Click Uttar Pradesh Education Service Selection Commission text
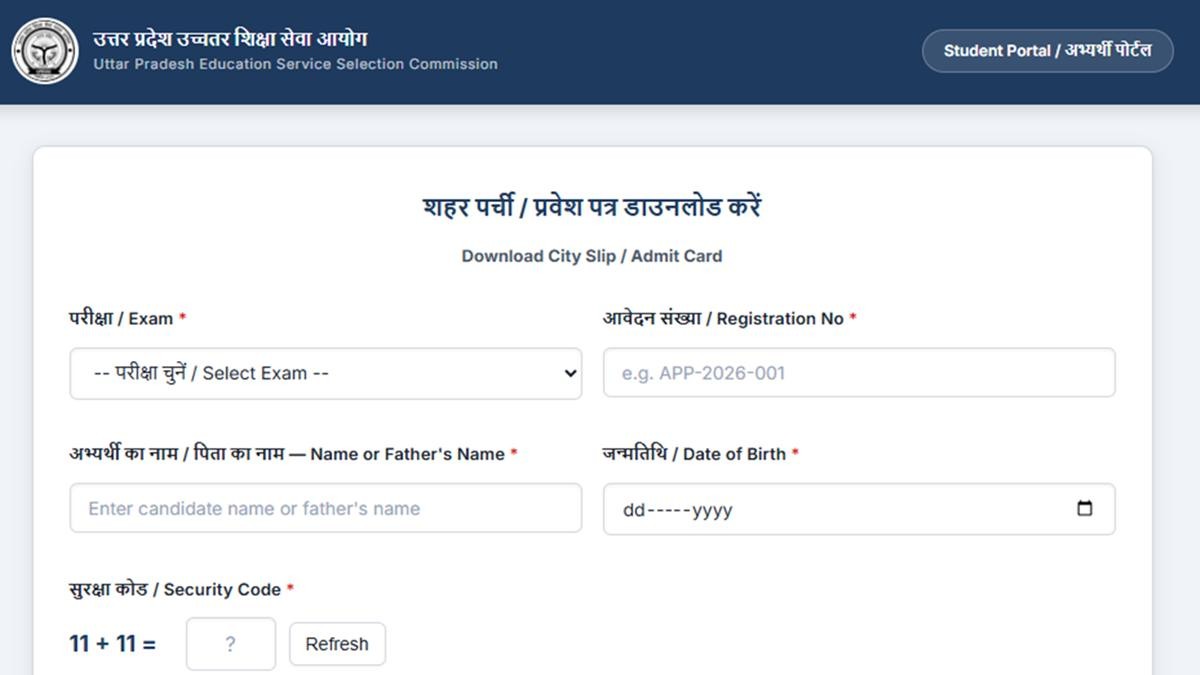1200x675 pixels. click(295, 64)
